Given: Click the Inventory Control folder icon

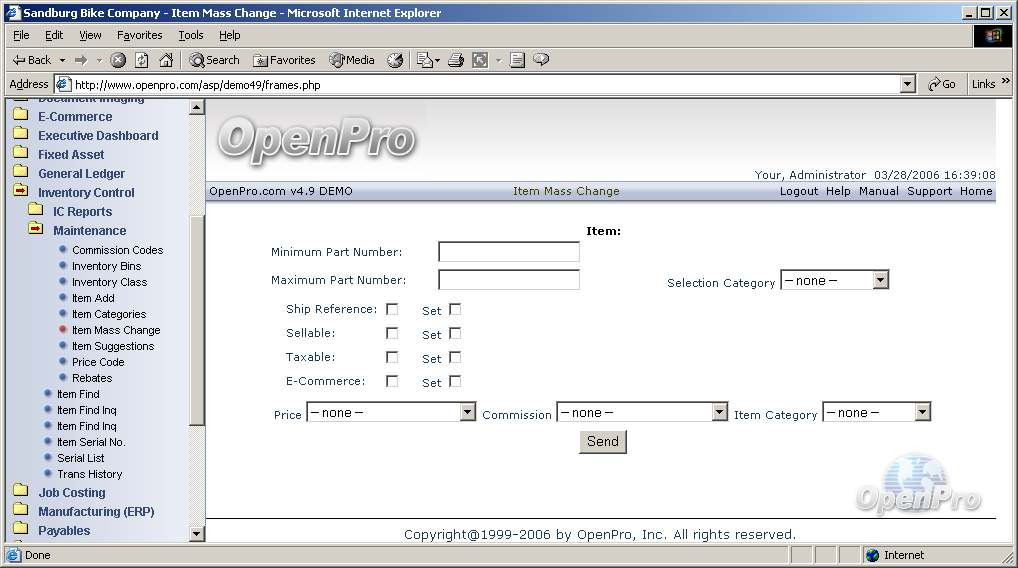Looking at the screenshot, I should click(x=20, y=192).
